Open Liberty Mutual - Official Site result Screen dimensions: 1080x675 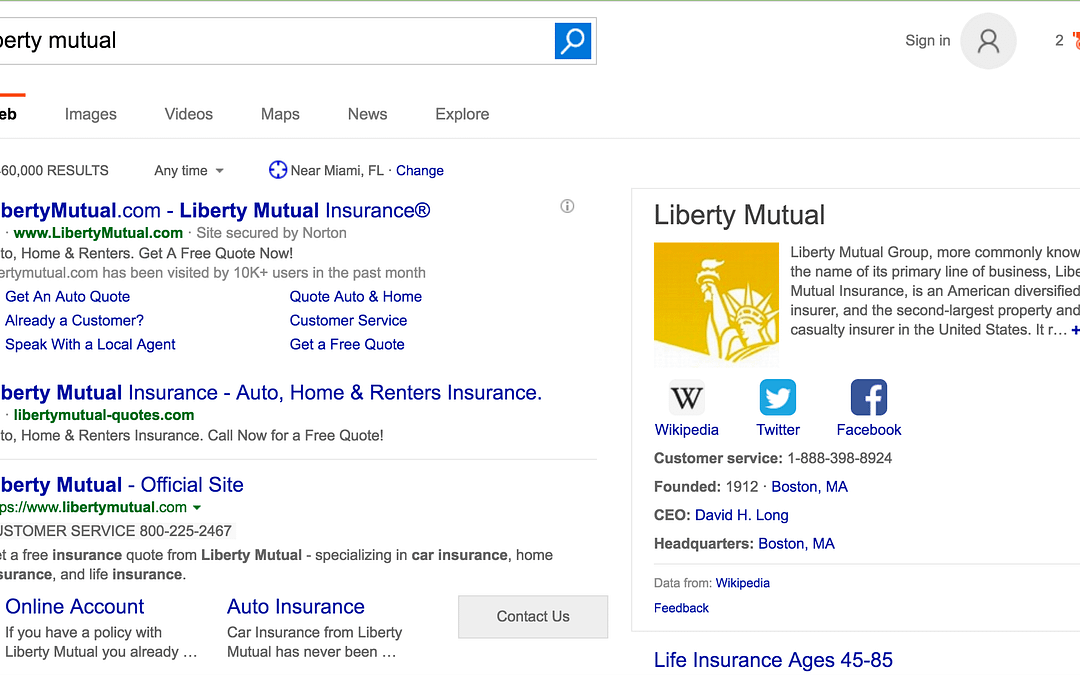coord(122,485)
